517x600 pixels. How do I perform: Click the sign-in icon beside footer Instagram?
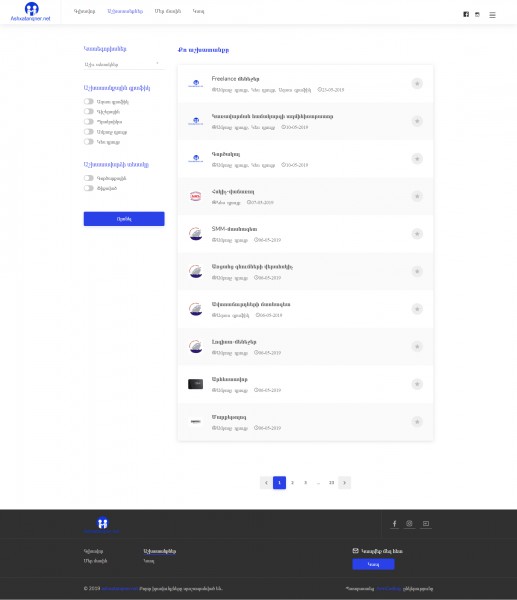(x=426, y=523)
